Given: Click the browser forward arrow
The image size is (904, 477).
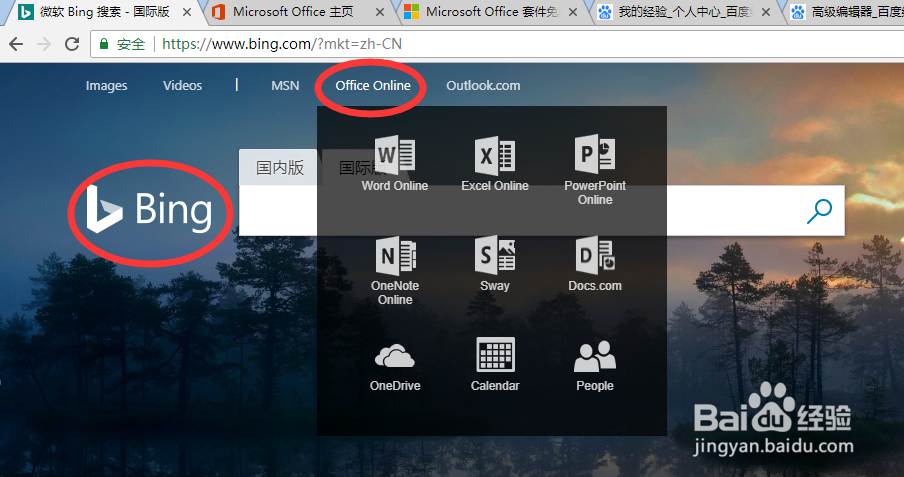Looking at the screenshot, I should (x=44, y=44).
